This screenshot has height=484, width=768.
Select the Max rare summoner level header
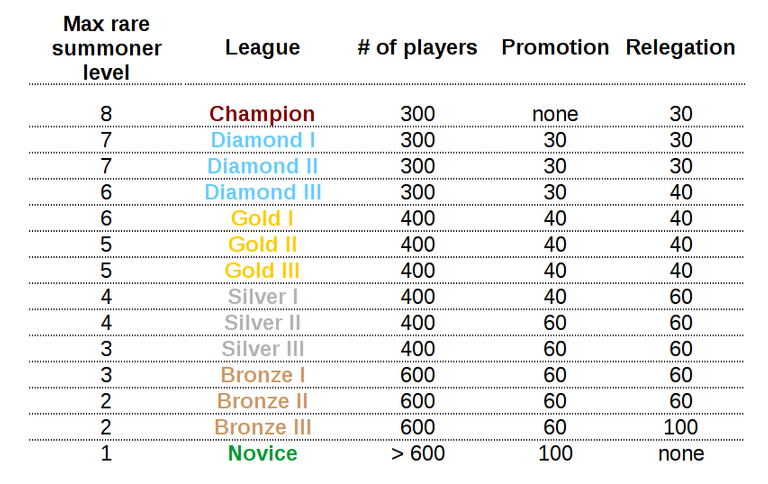pyautogui.click(x=106, y=48)
